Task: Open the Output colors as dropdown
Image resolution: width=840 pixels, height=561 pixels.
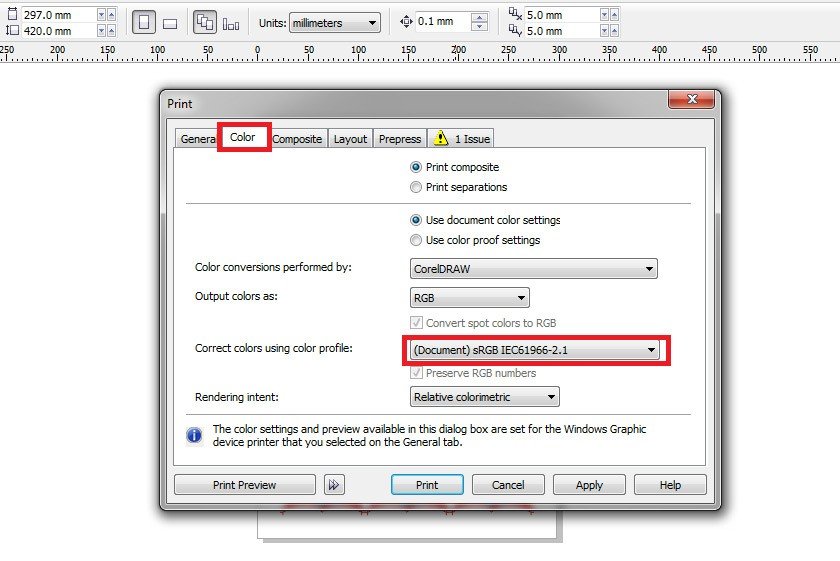Action: [470, 298]
